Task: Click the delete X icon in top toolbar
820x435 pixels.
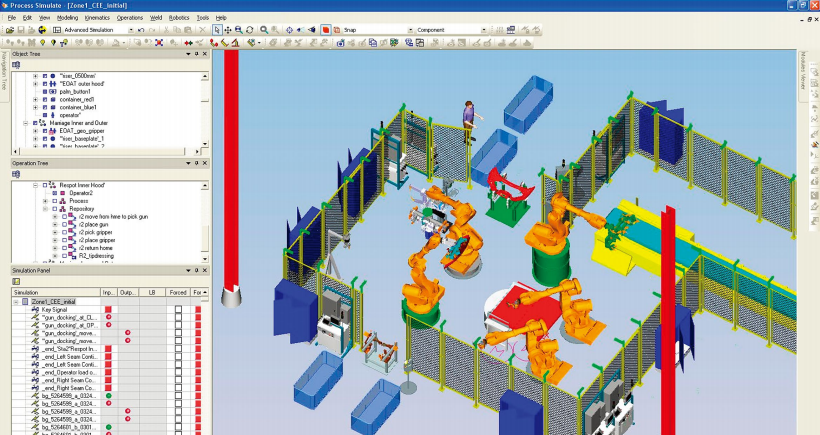Action: pyautogui.click(x=202, y=30)
